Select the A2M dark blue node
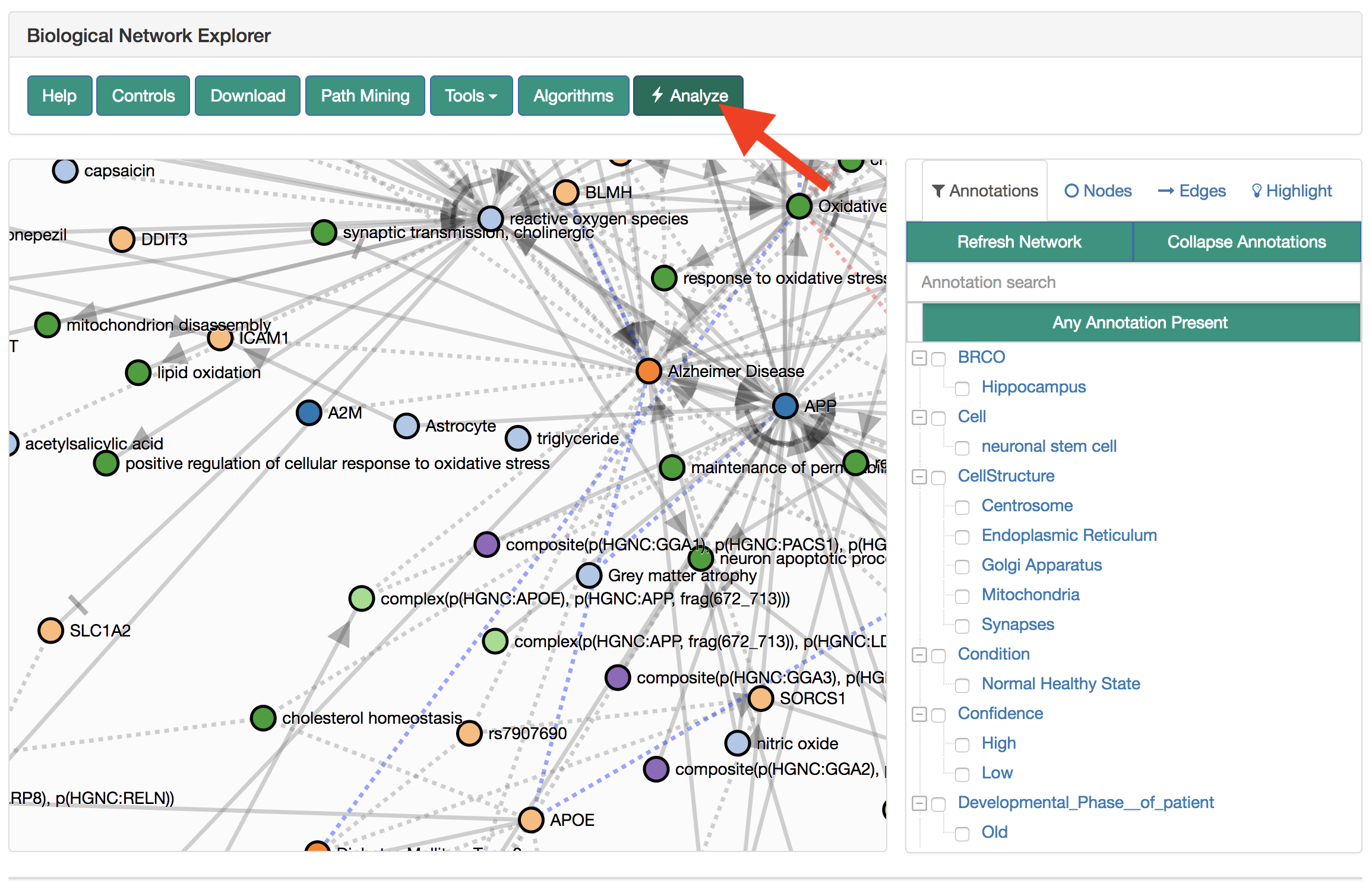Screen dimensions: 1372x893 [x=309, y=413]
